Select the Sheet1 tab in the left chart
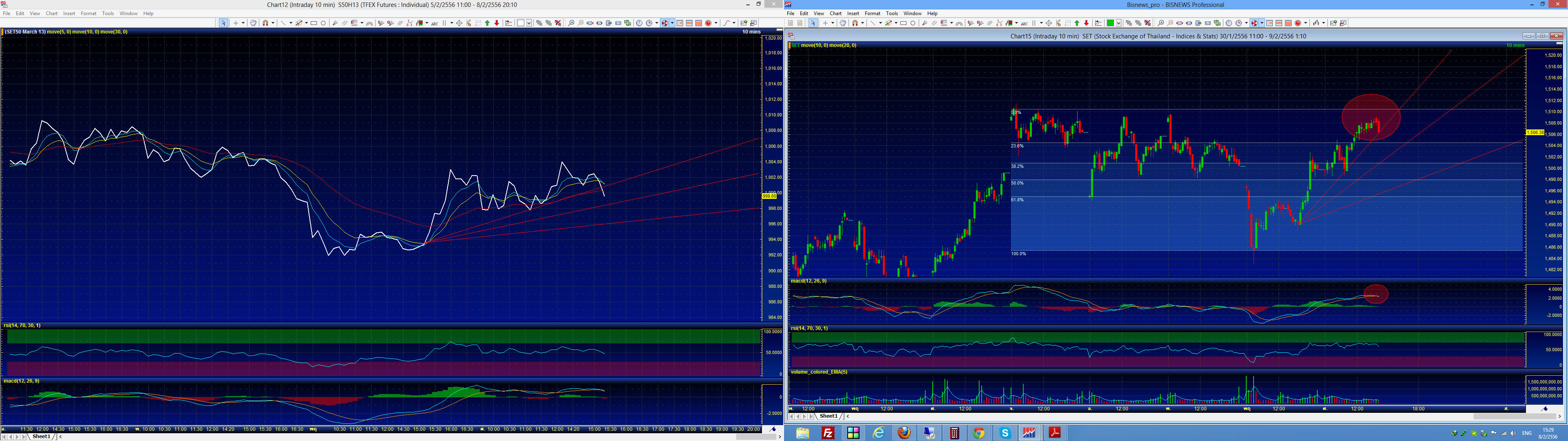This screenshot has width=1568, height=441. tap(41, 437)
